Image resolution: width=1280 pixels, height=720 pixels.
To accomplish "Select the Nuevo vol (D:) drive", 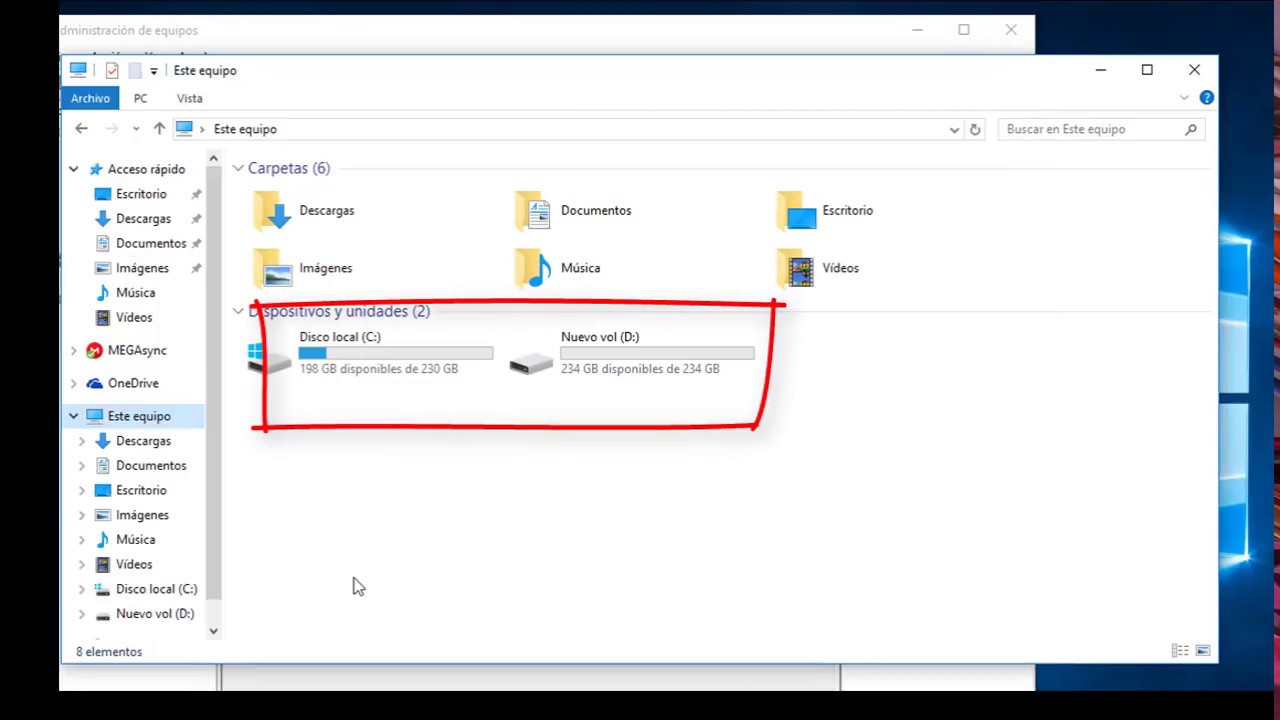I will [632, 353].
